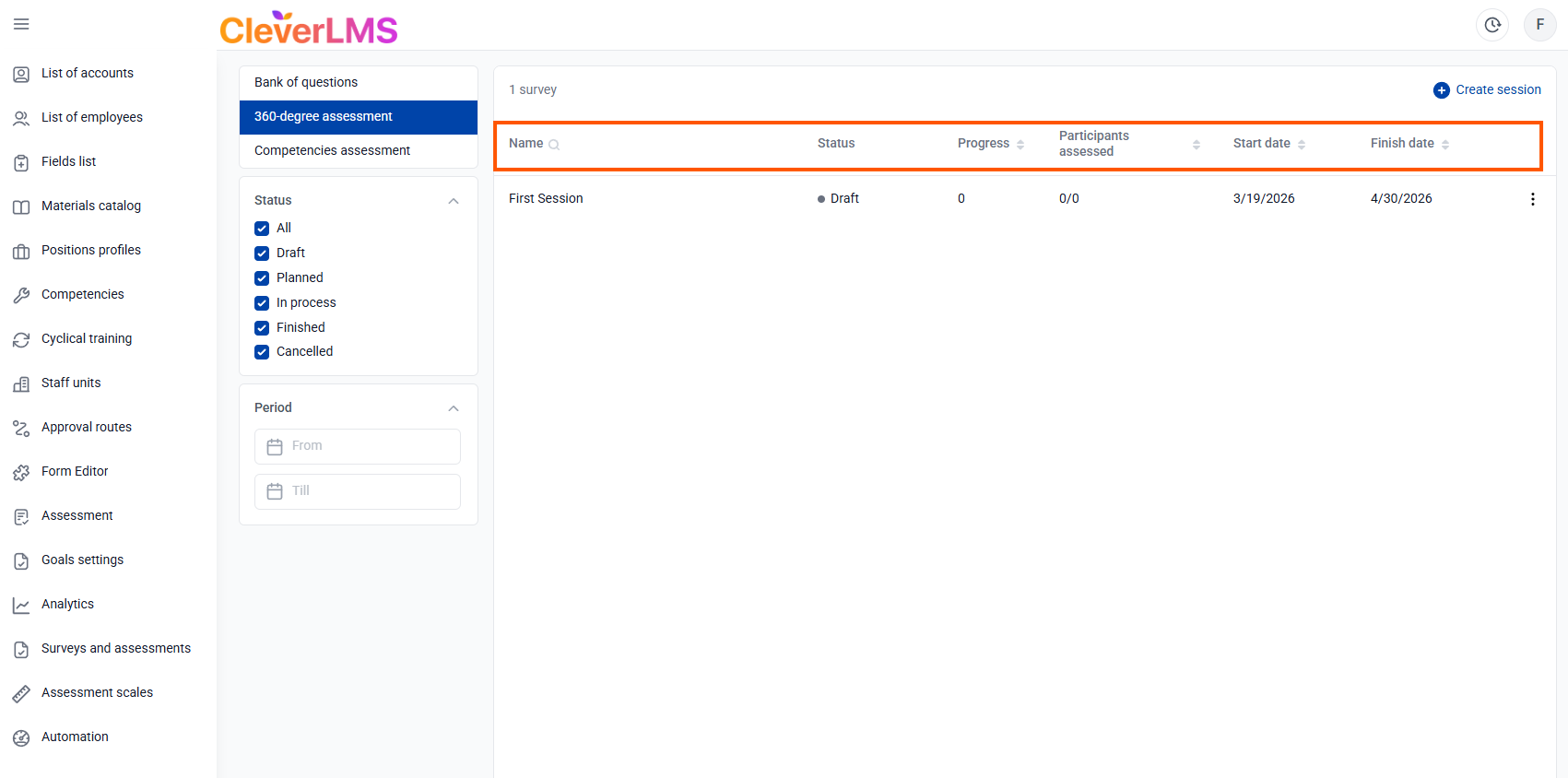Click the search icon beside Name column
Image resolution: width=1568 pixels, height=778 pixels.
tap(554, 145)
